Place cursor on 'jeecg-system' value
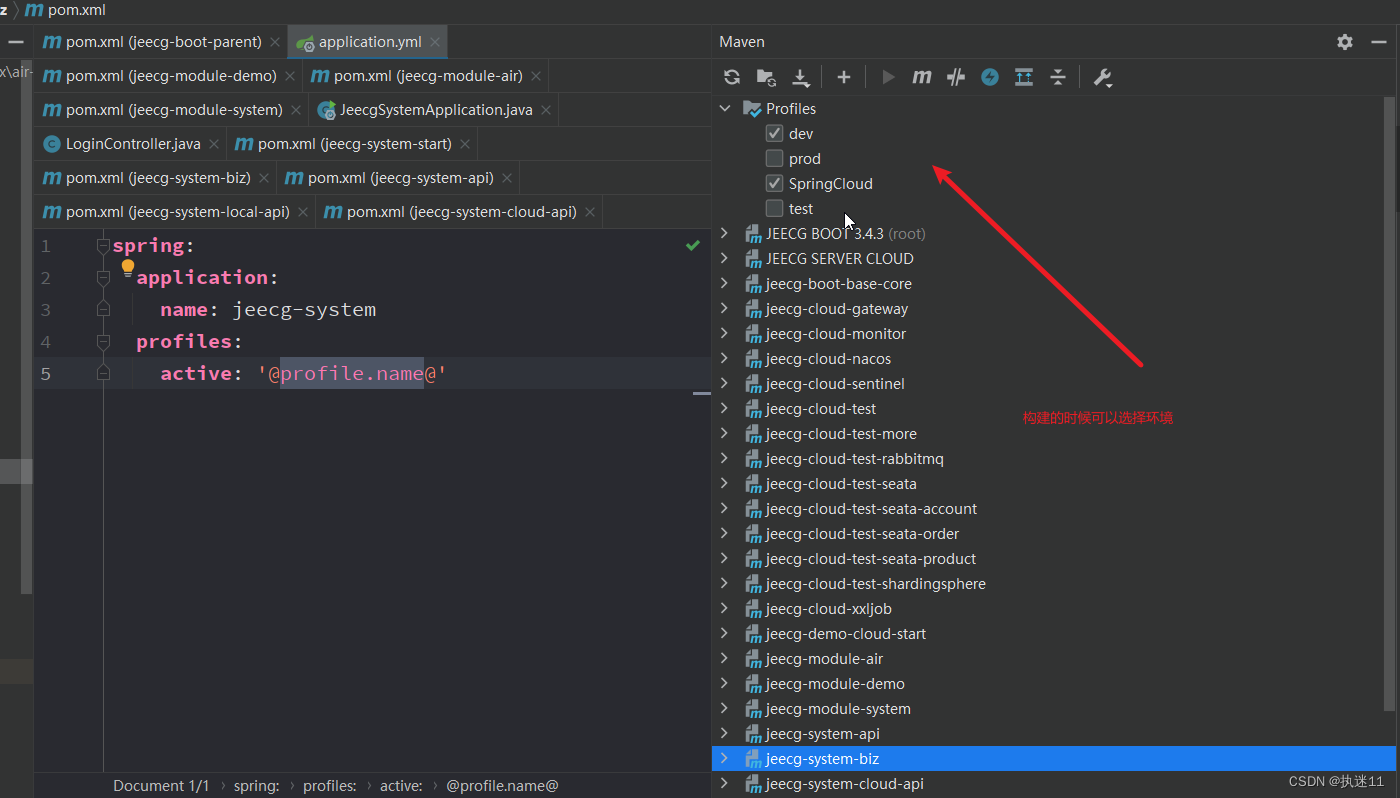This screenshot has width=1400, height=798. (x=304, y=310)
